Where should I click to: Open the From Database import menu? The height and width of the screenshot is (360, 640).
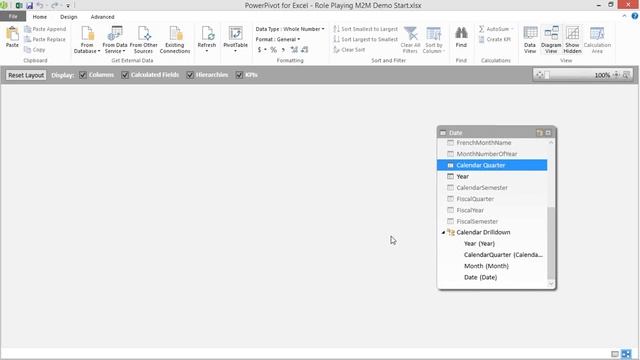(87, 40)
